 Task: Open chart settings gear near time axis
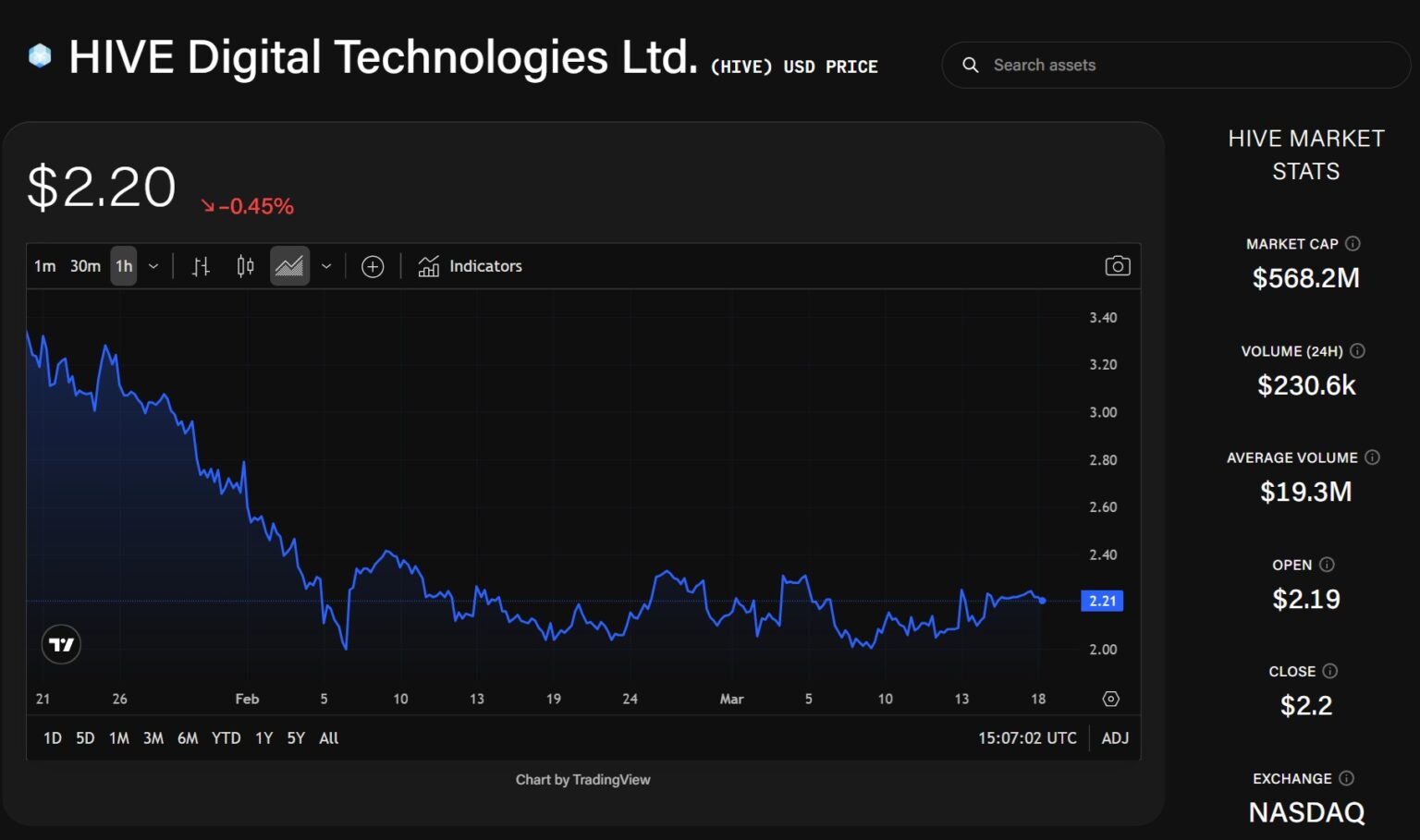1110,700
